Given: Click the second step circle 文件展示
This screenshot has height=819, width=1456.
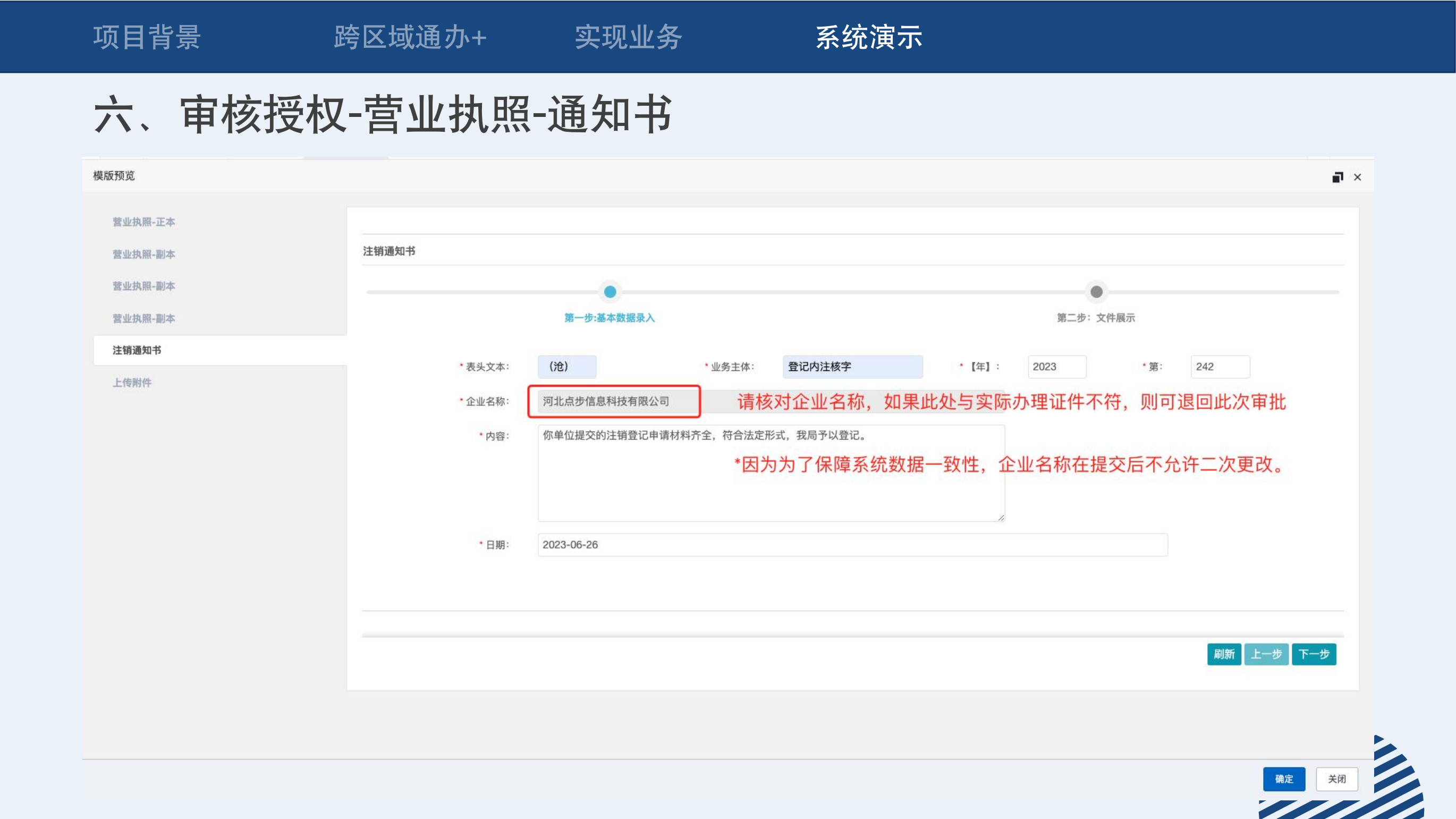Looking at the screenshot, I should point(1096,292).
